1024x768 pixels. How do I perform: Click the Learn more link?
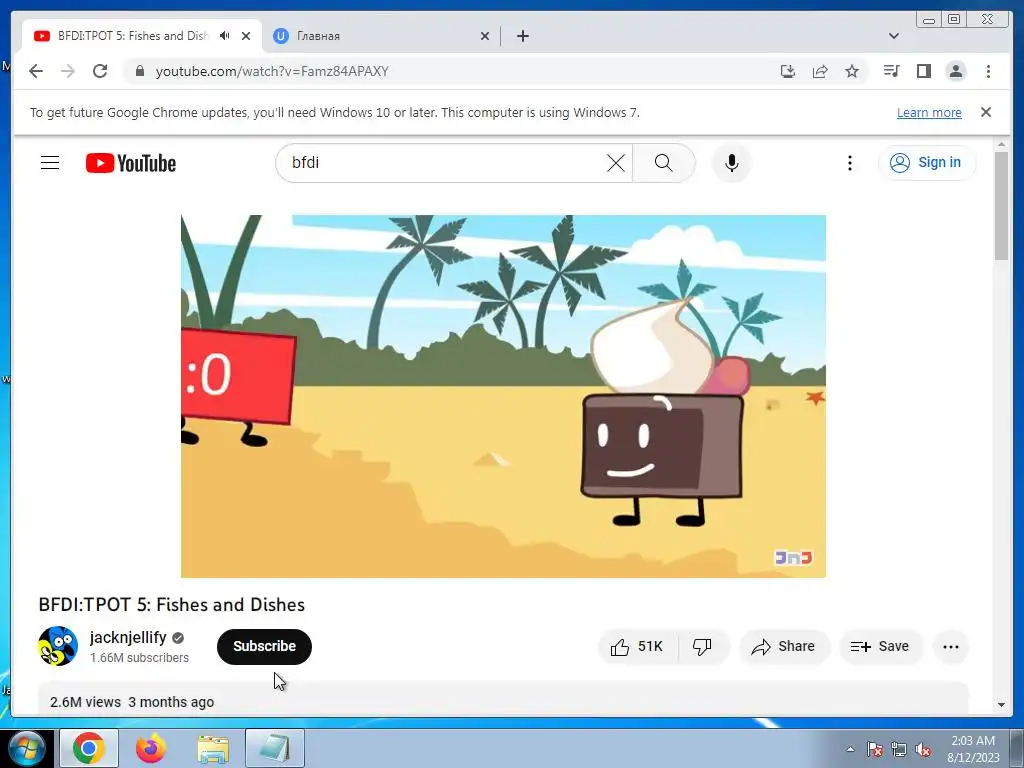pos(929,112)
